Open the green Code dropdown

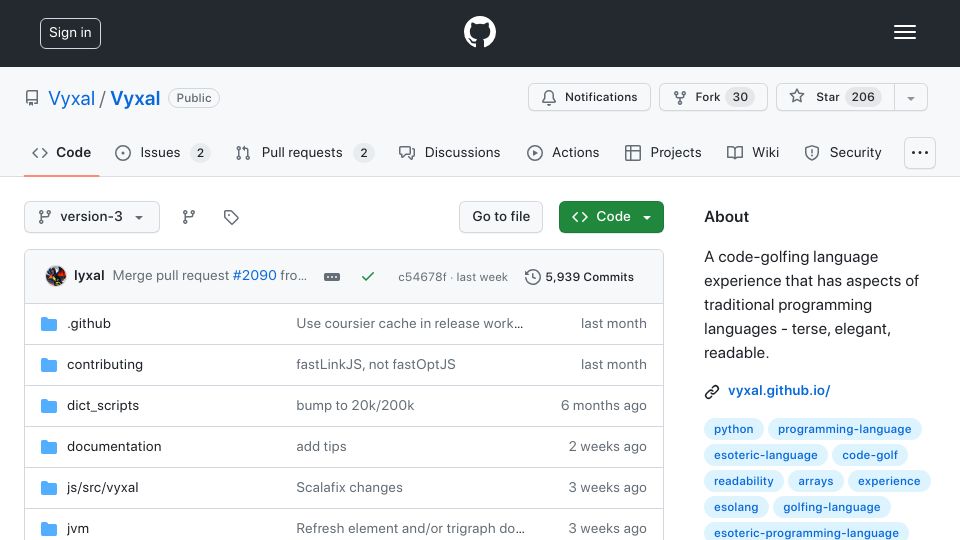point(611,217)
